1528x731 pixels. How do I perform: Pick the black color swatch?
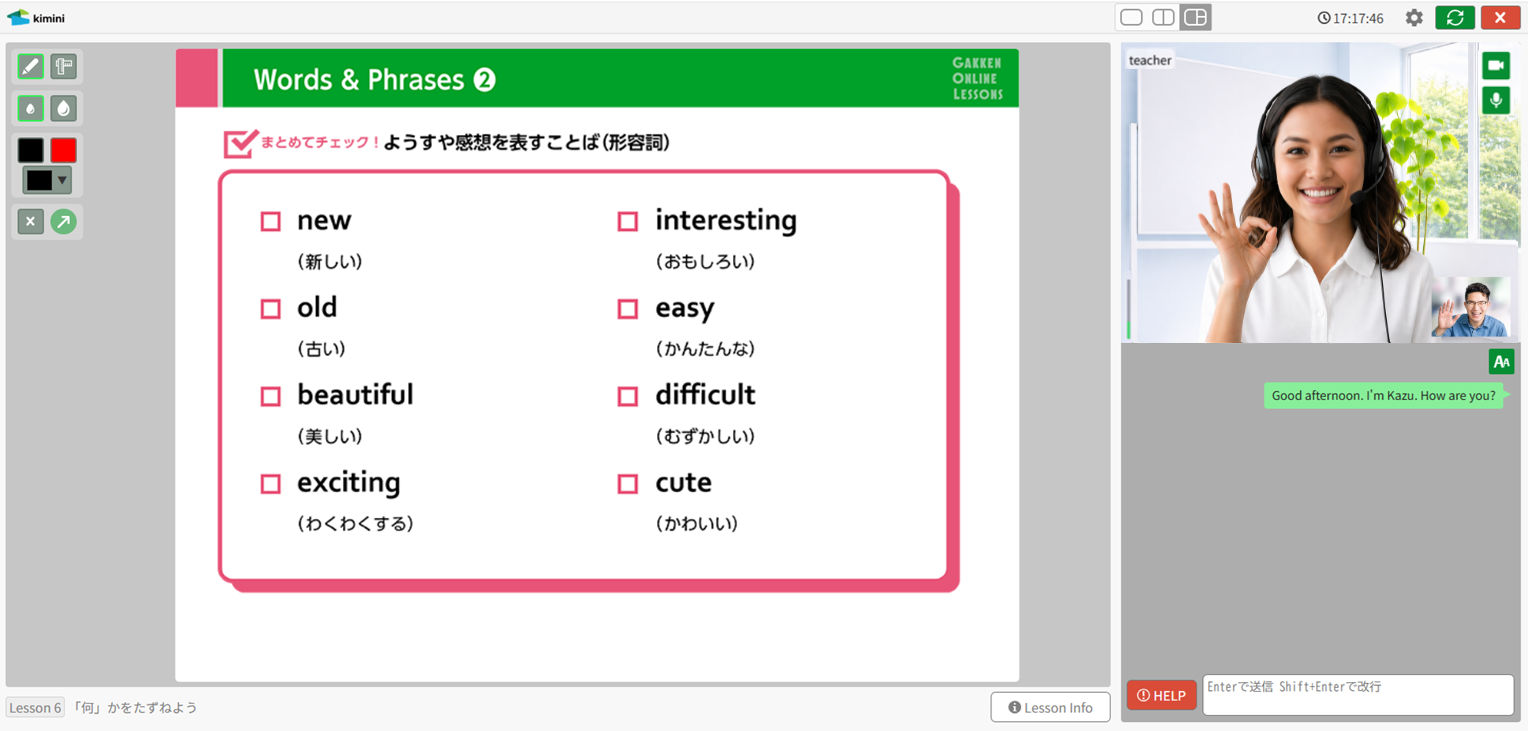pos(31,150)
